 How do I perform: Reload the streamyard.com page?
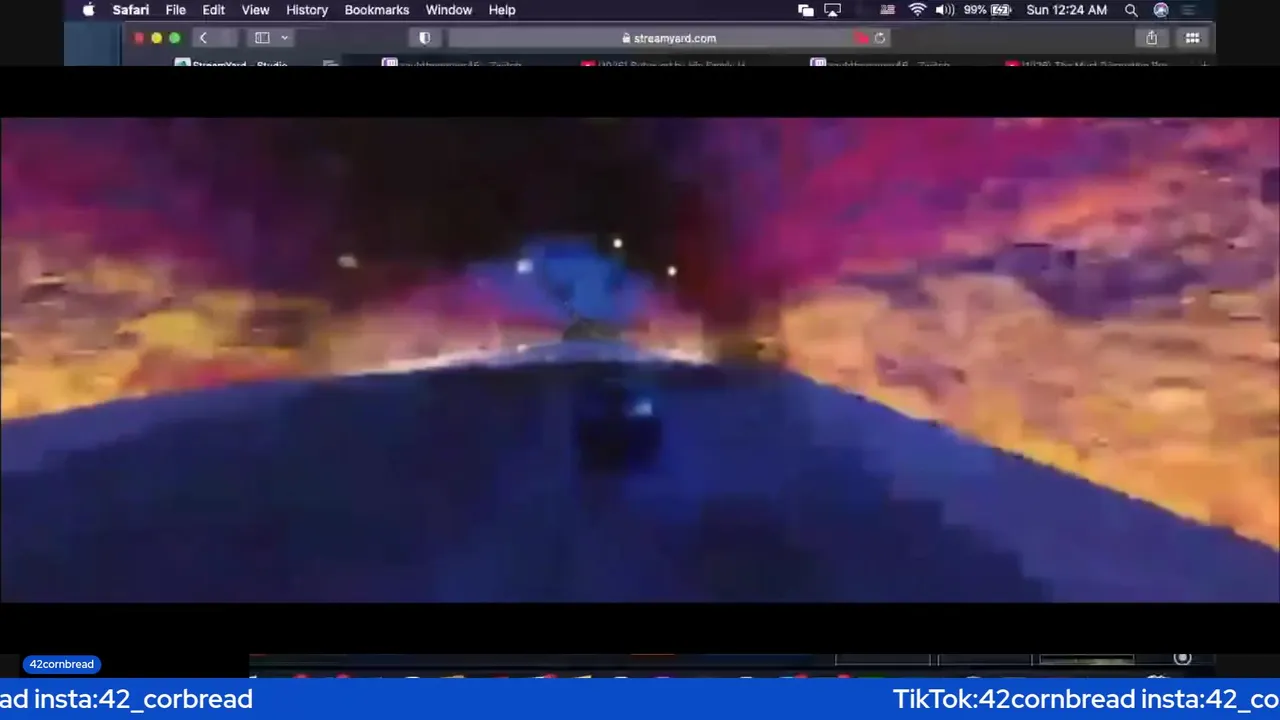(879, 38)
